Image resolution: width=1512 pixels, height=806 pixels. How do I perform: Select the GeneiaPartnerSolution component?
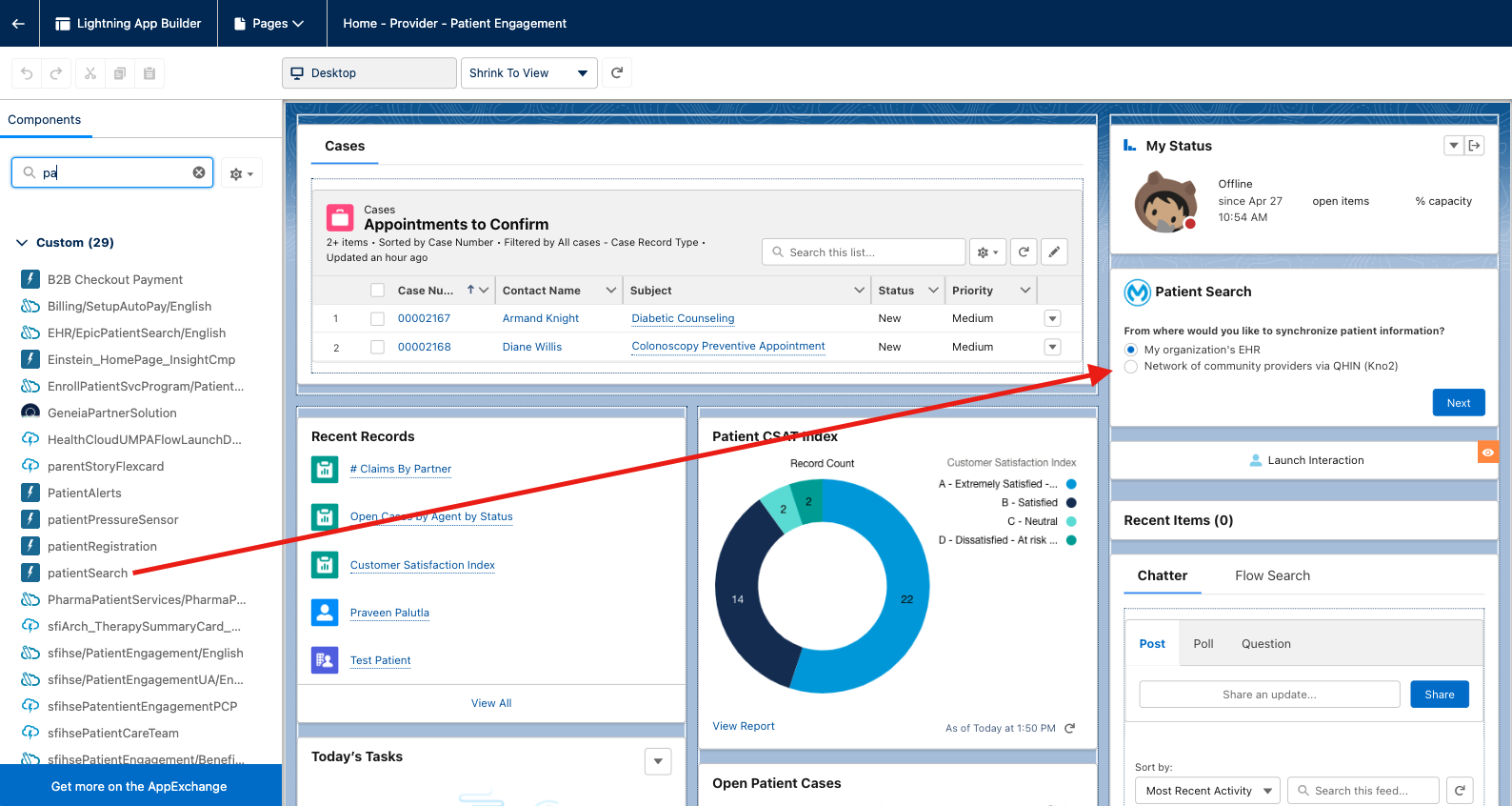pyautogui.click(x=112, y=413)
